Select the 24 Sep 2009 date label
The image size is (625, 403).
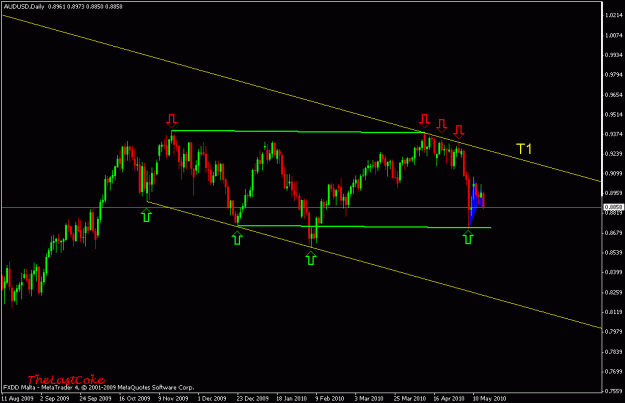pos(95,399)
